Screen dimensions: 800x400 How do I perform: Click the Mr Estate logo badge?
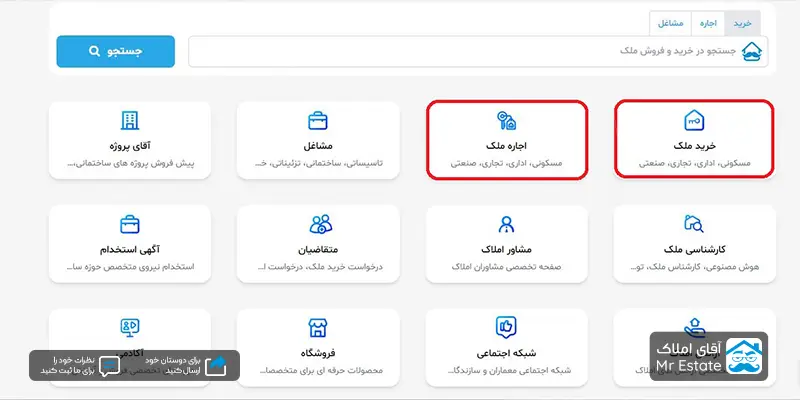(709, 357)
